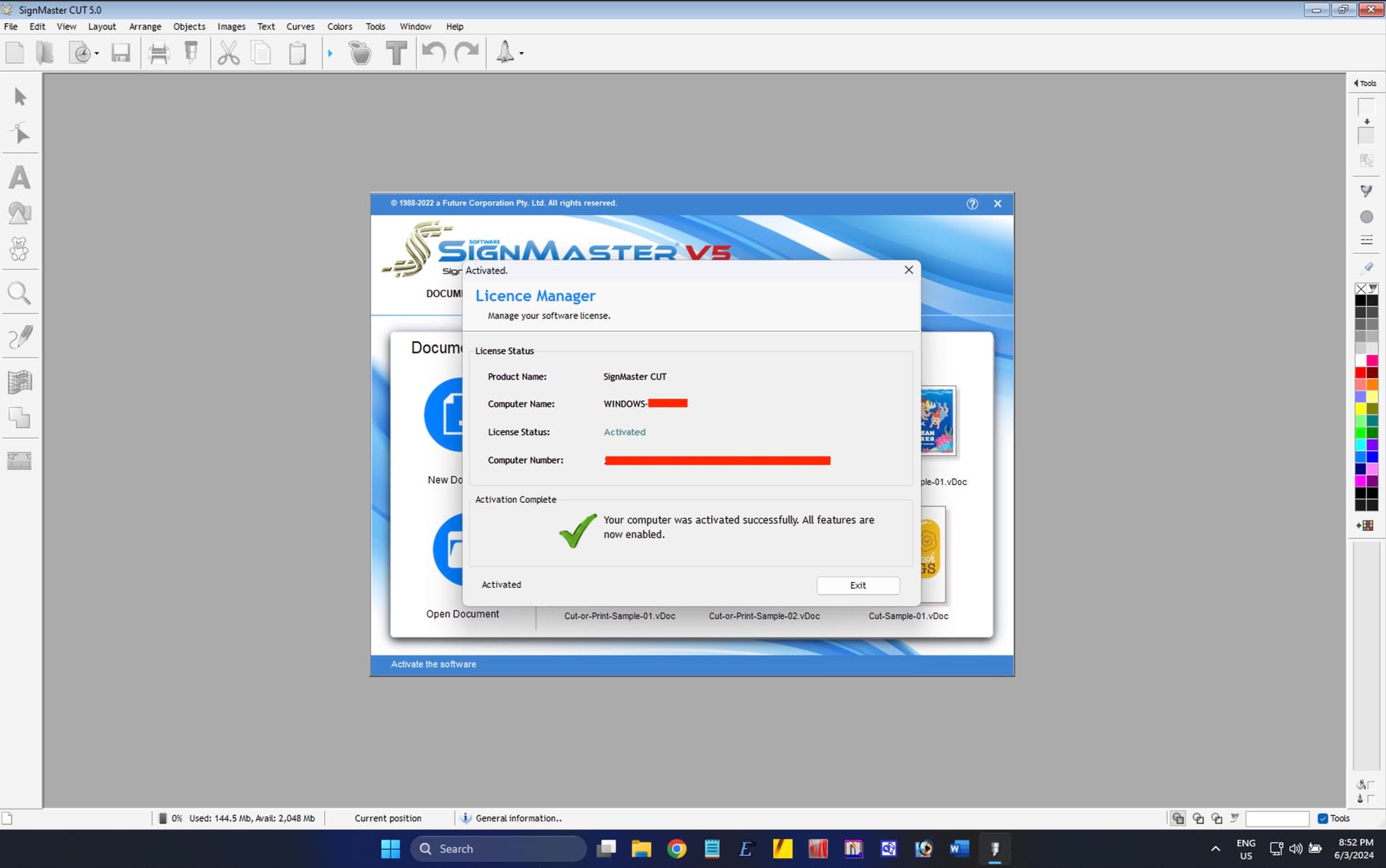1386x868 pixels.
Task: Click General information status icon
Action: [x=466, y=818]
